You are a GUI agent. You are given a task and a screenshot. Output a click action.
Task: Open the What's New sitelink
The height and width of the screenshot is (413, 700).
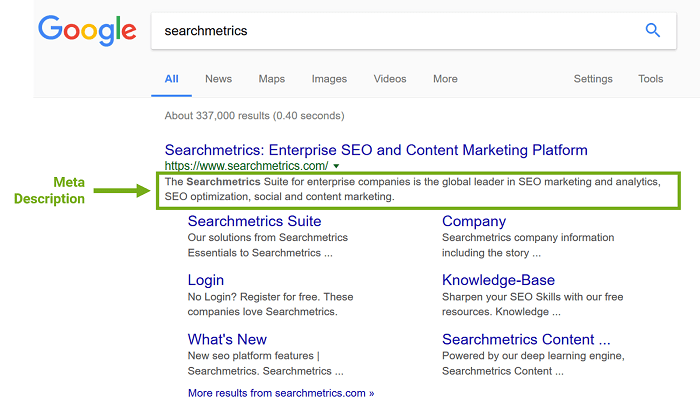coord(227,339)
